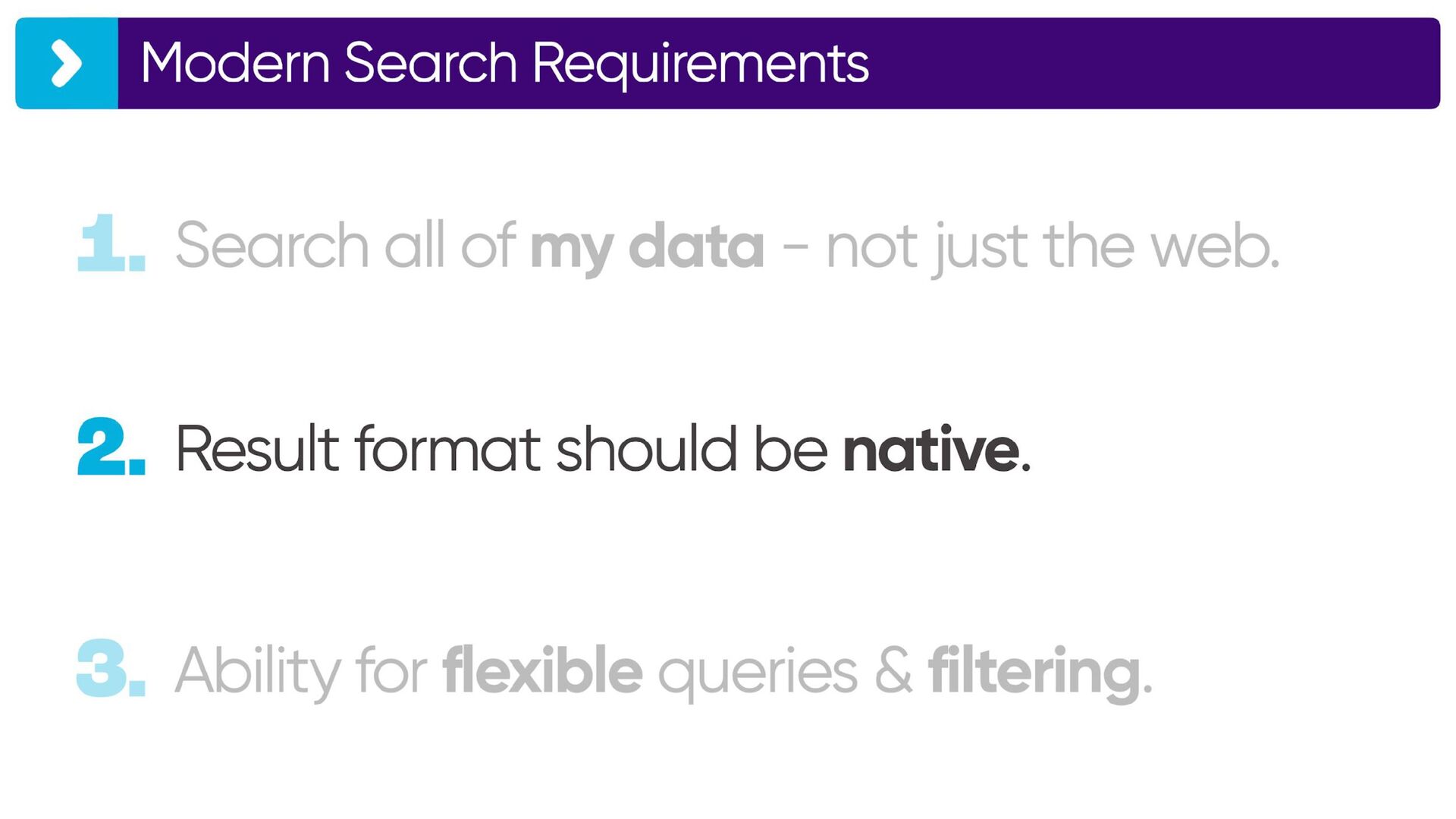Click the cyan box in title bar

67,63
